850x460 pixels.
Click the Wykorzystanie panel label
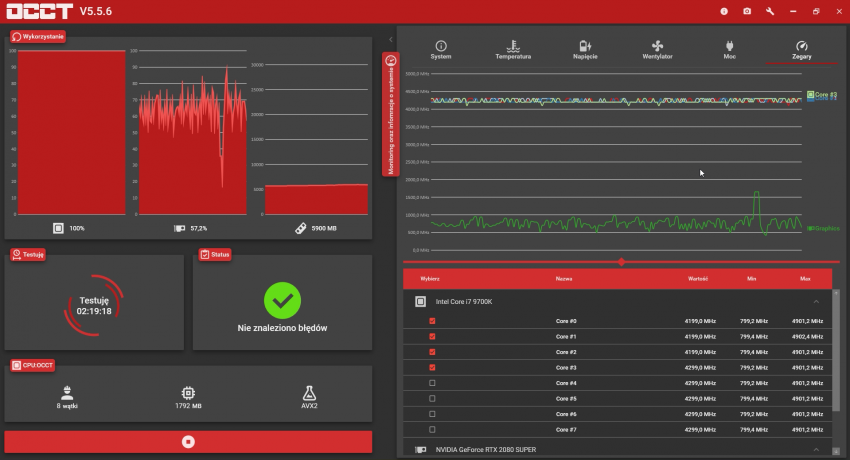pos(38,37)
